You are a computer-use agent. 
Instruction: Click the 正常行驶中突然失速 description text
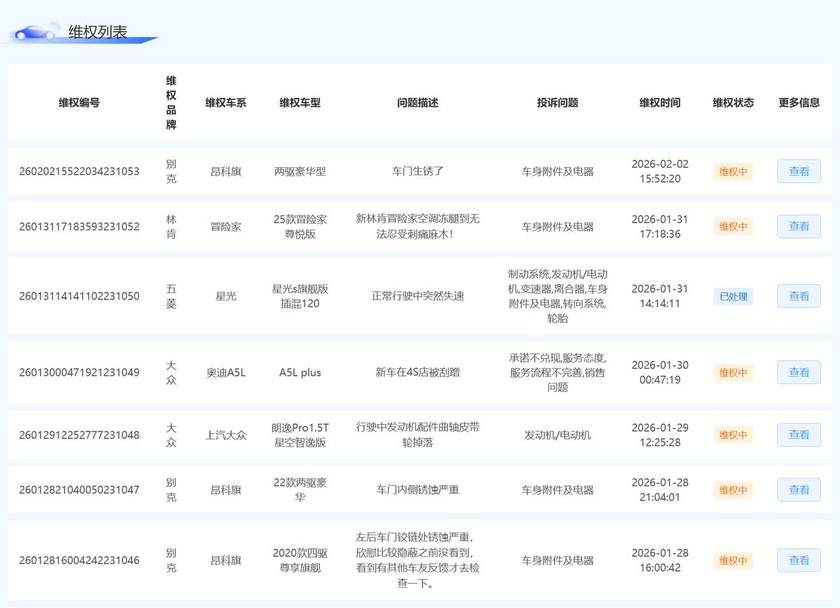click(x=417, y=297)
